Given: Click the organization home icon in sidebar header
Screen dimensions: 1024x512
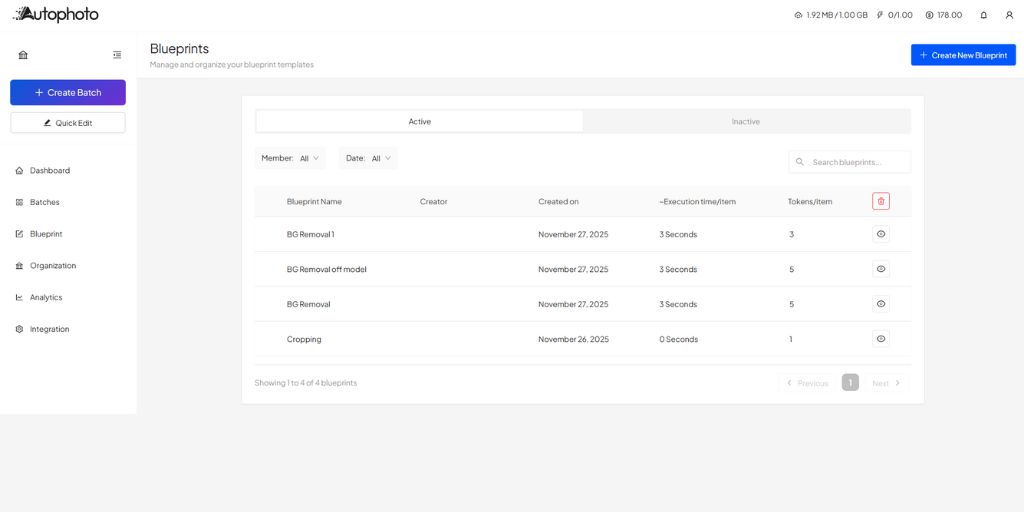Looking at the screenshot, I should pyautogui.click(x=24, y=55).
